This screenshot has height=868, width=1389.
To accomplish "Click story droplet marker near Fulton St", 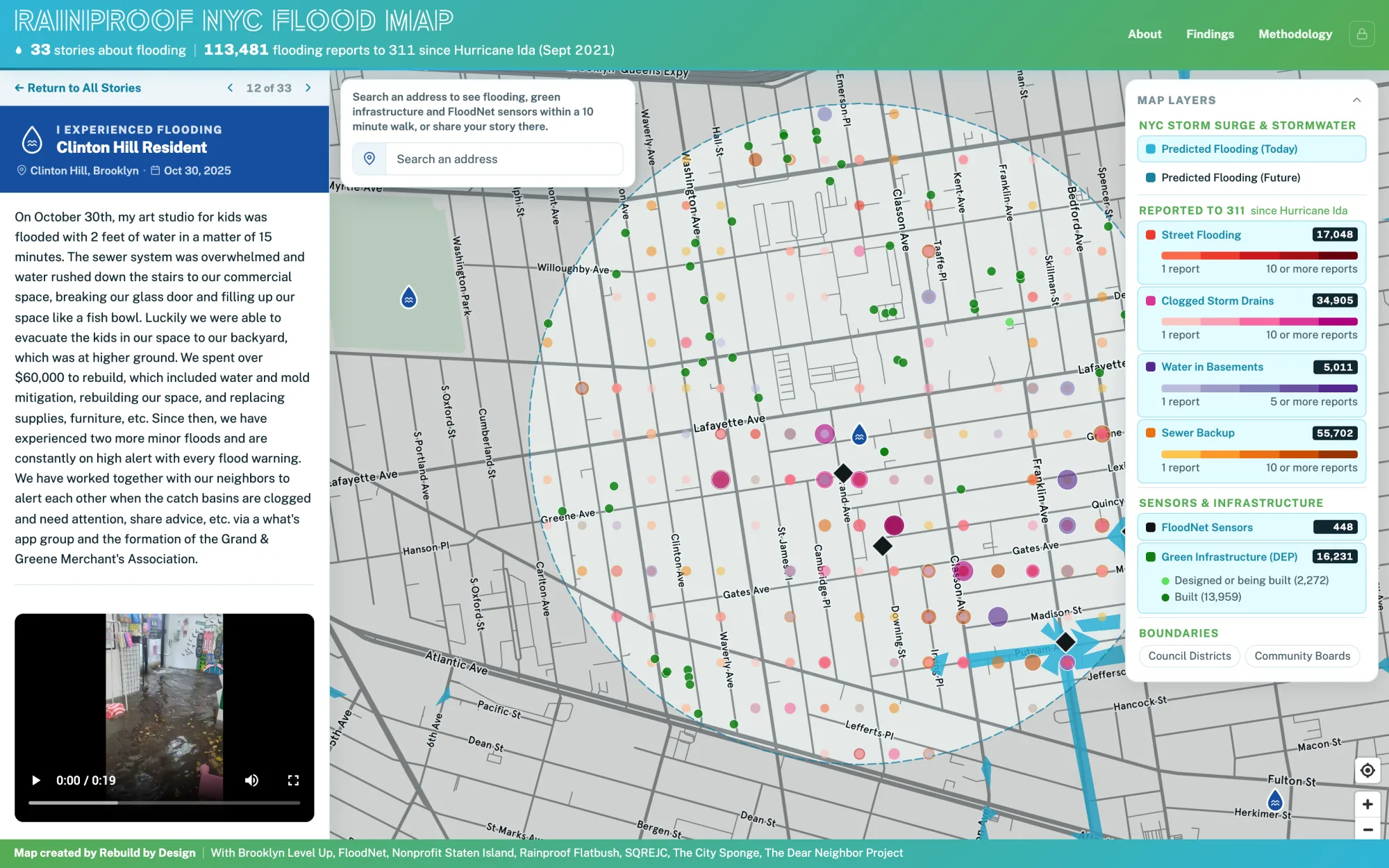I will (x=1275, y=800).
